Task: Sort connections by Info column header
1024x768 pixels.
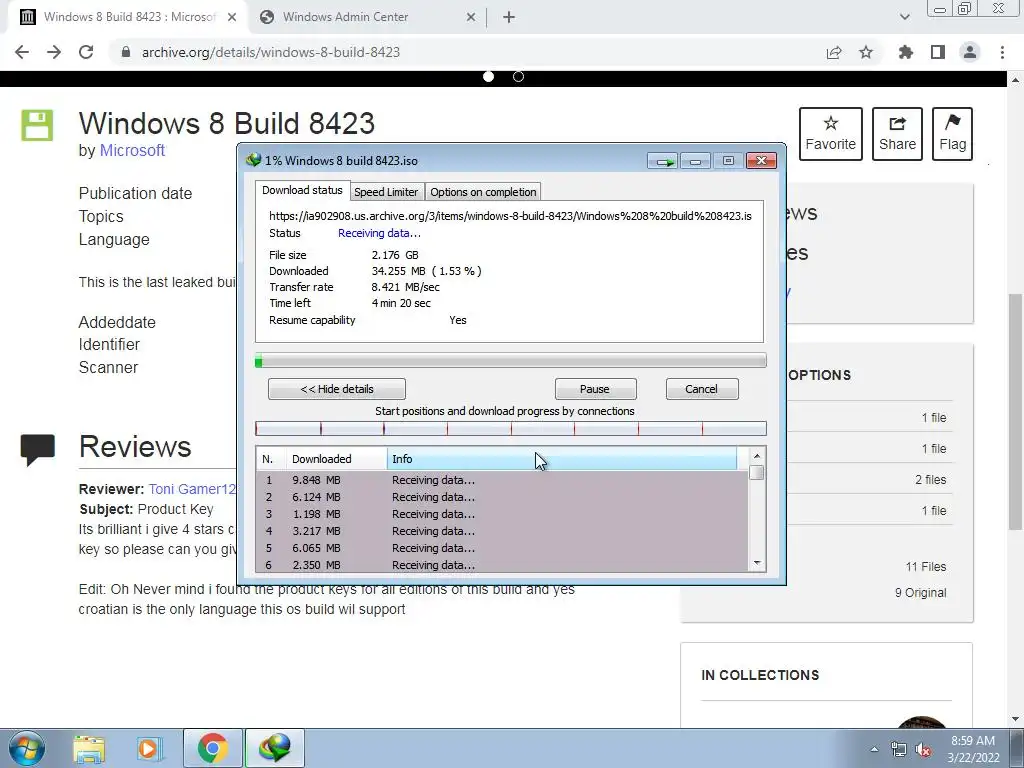Action: [562, 459]
